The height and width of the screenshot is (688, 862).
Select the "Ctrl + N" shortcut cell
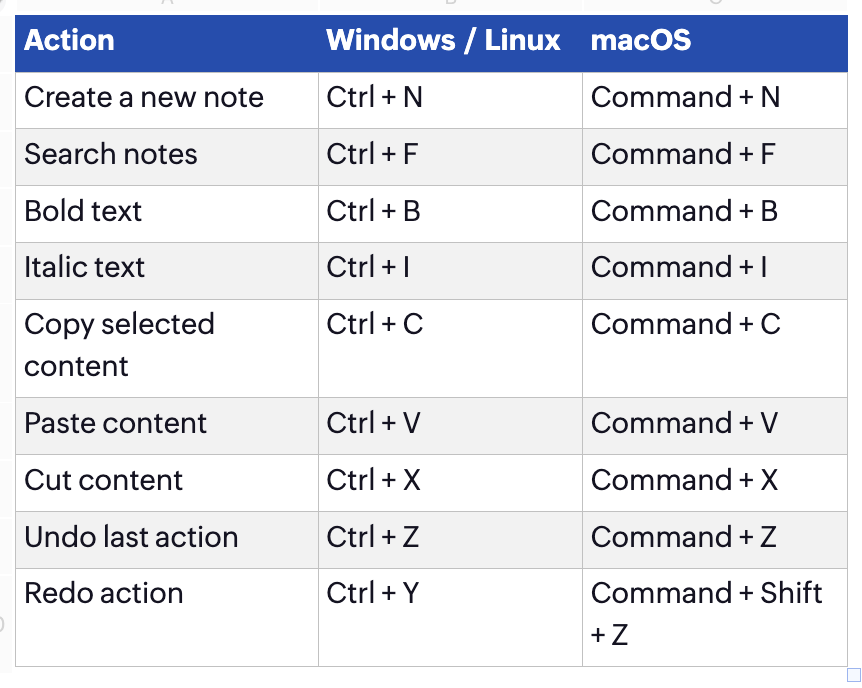click(374, 98)
